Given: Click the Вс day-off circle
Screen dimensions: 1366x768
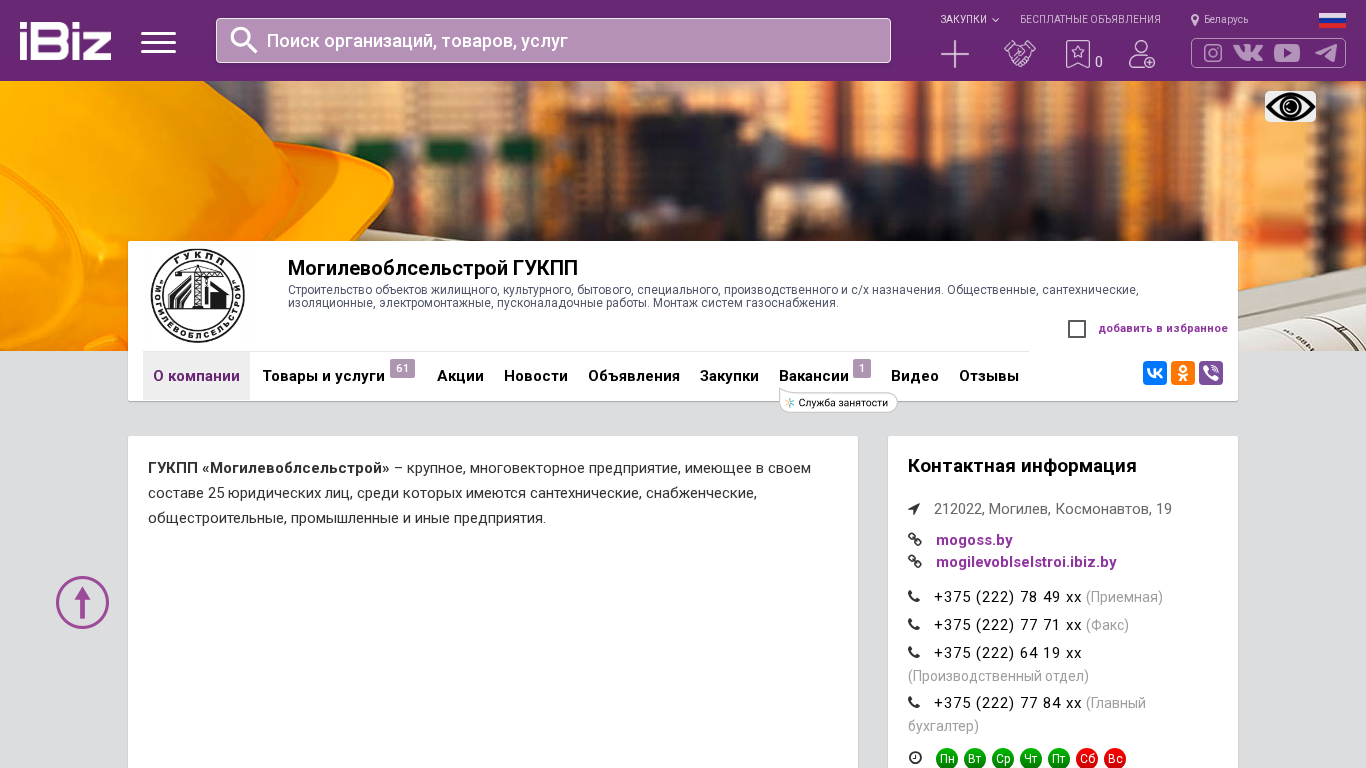Looking at the screenshot, I should click(x=1115, y=759).
